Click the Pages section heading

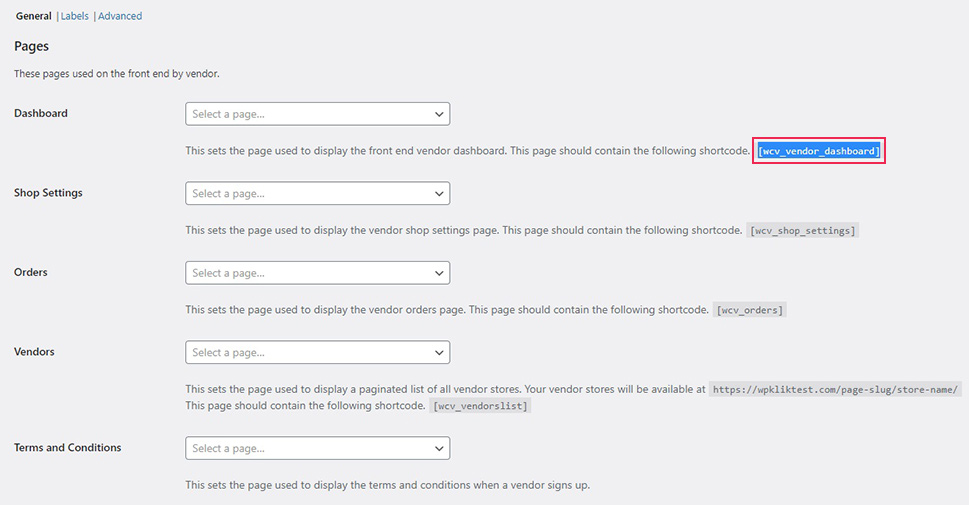(32, 46)
